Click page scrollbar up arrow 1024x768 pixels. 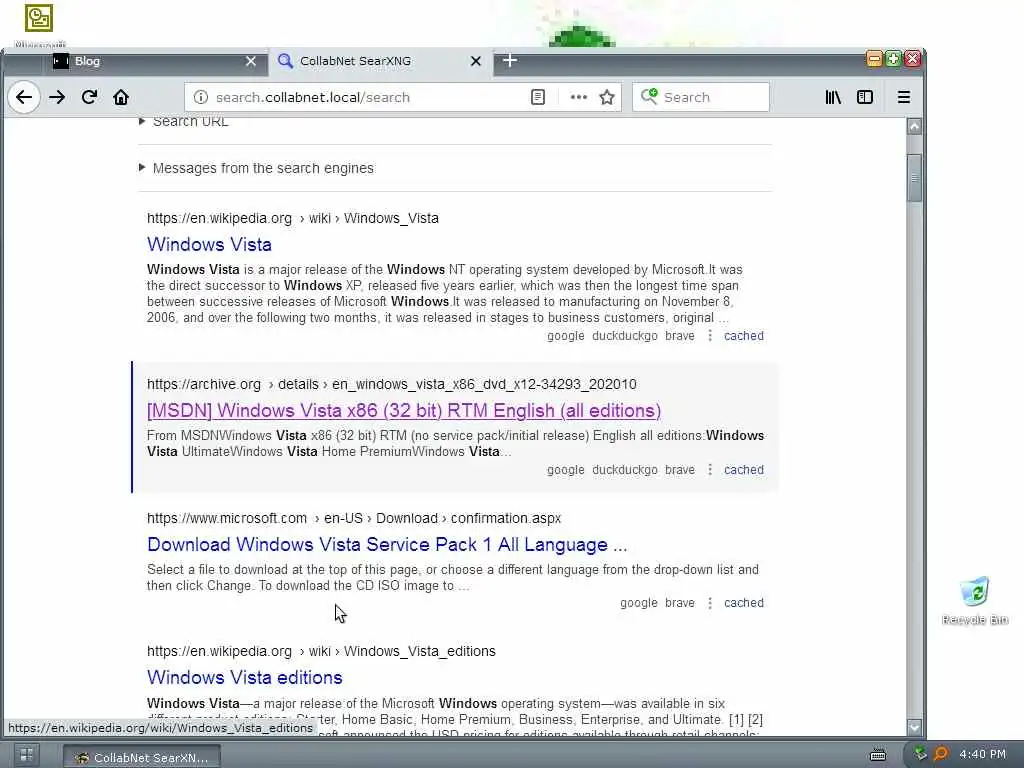914,126
